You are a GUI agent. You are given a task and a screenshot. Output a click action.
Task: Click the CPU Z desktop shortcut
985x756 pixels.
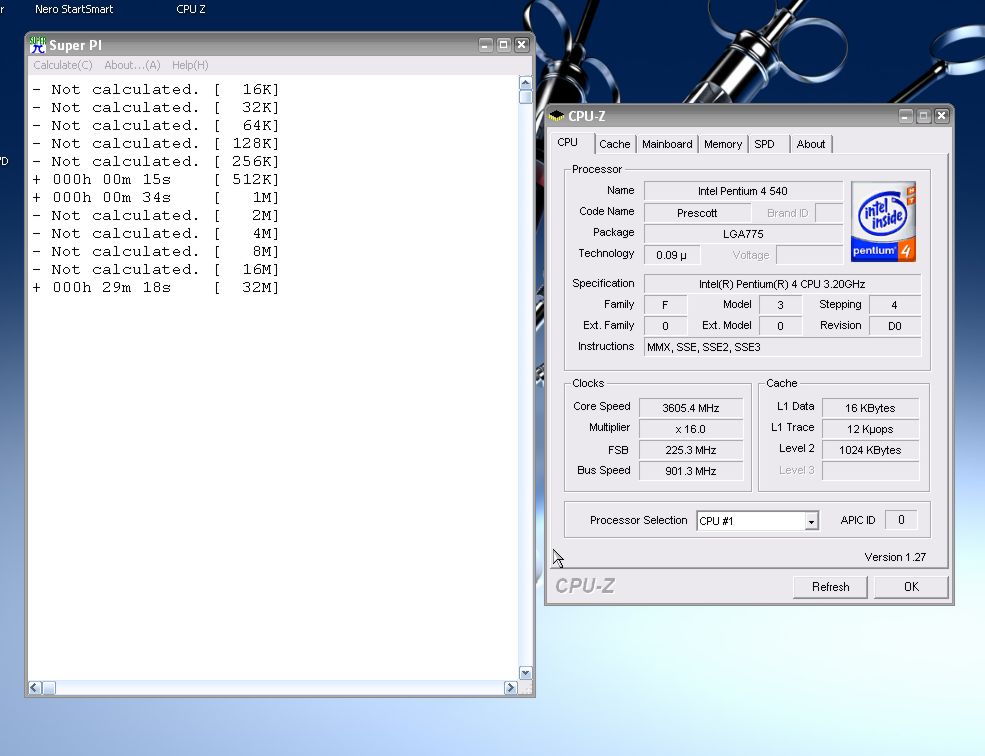(x=191, y=9)
